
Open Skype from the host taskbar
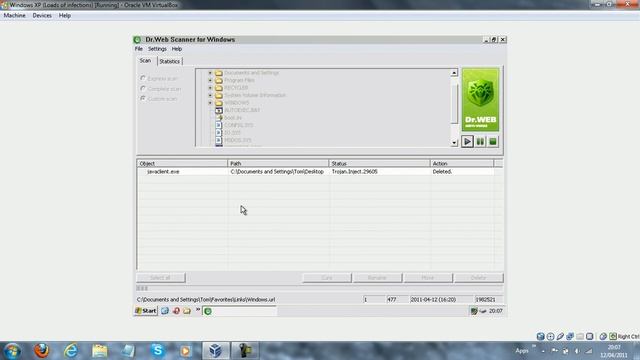(x=158, y=351)
